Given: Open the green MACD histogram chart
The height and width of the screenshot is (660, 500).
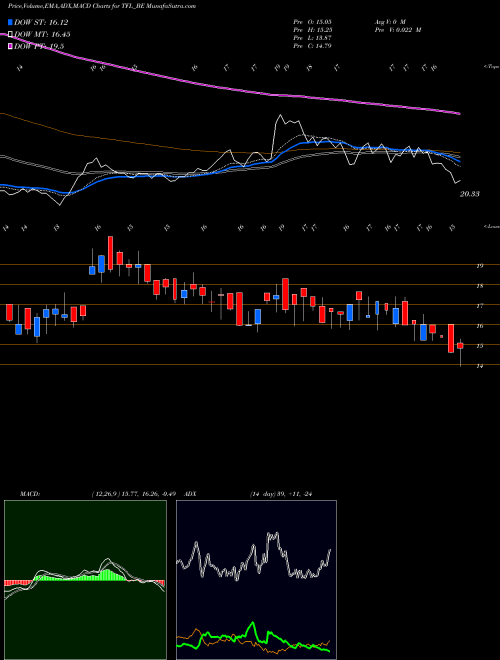Looking at the screenshot, I should [85, 580].
